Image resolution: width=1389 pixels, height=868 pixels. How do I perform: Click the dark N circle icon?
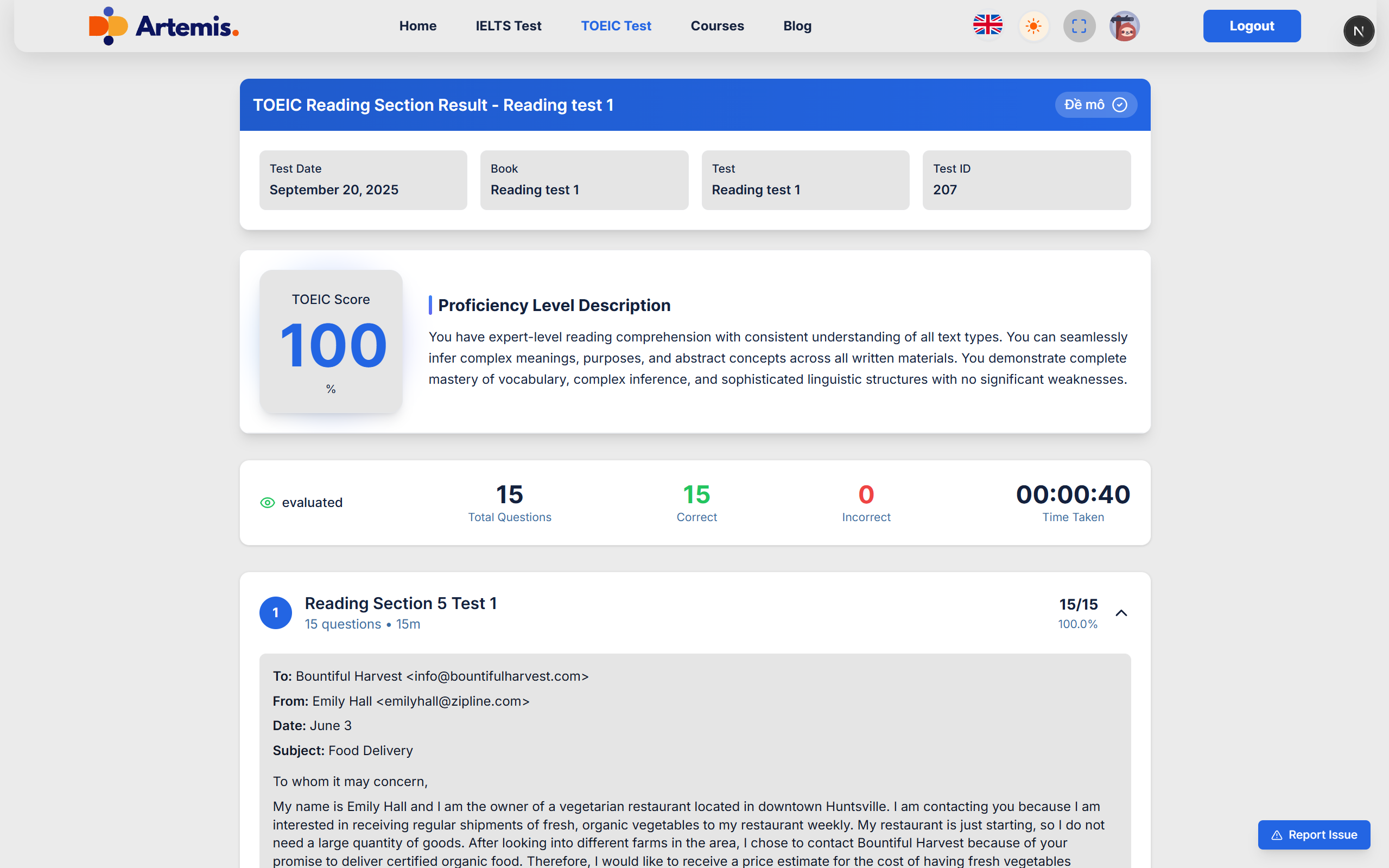tap(1358, 31)
